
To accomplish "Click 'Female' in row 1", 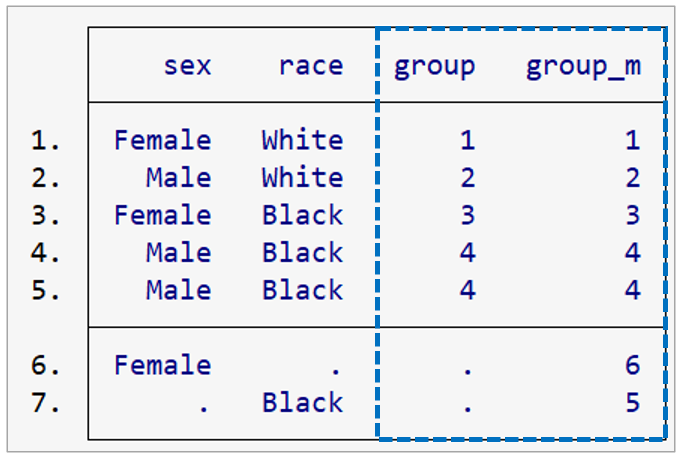I will (163, 140).
